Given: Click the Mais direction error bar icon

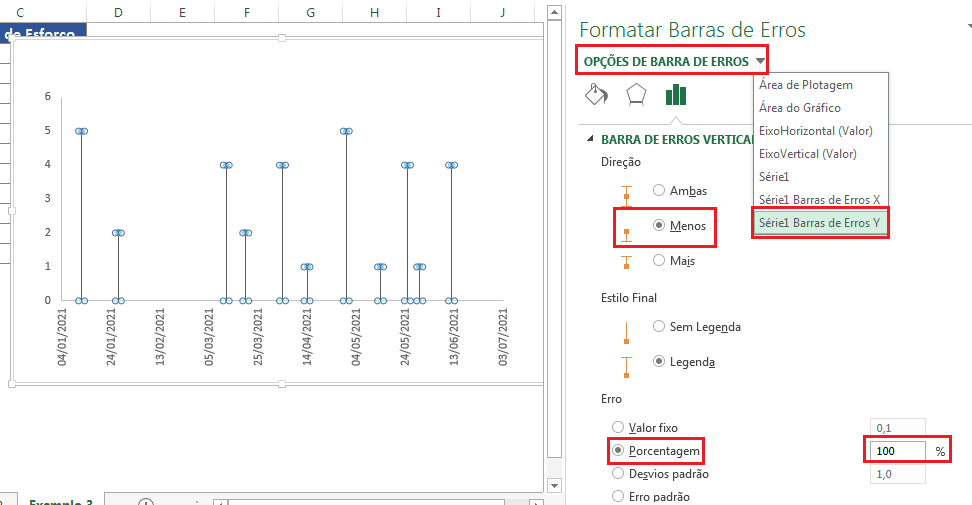Looking at the screenshot, I should point(627,262).
